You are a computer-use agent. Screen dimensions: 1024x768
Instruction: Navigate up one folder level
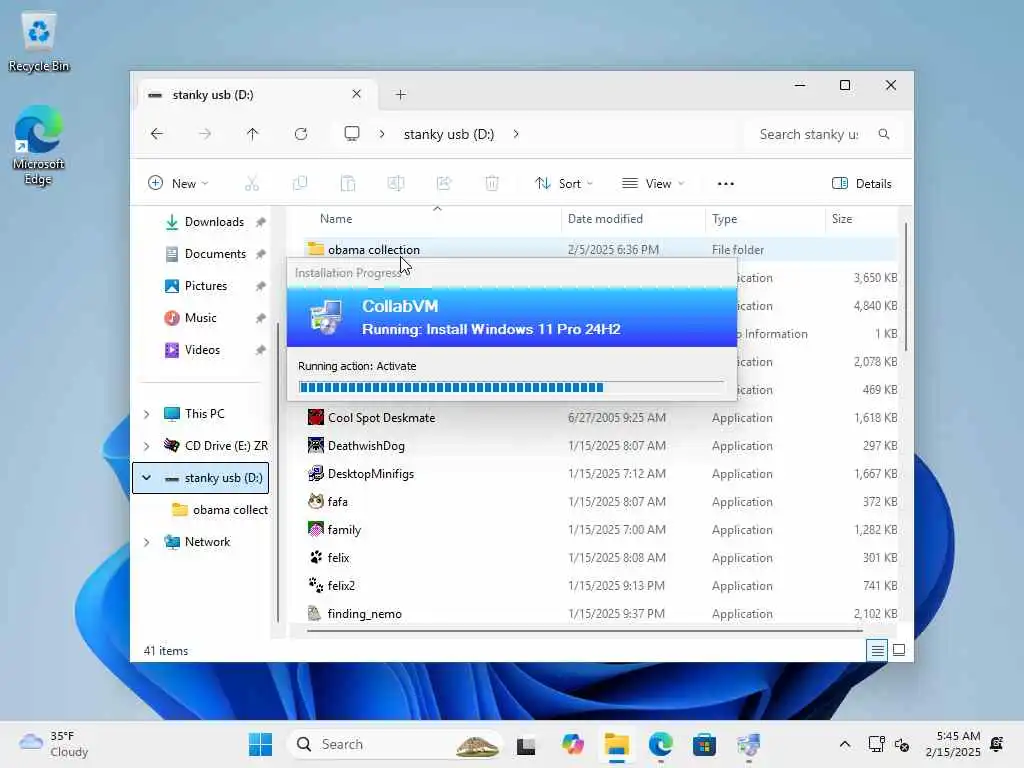[x=253, y=134]
